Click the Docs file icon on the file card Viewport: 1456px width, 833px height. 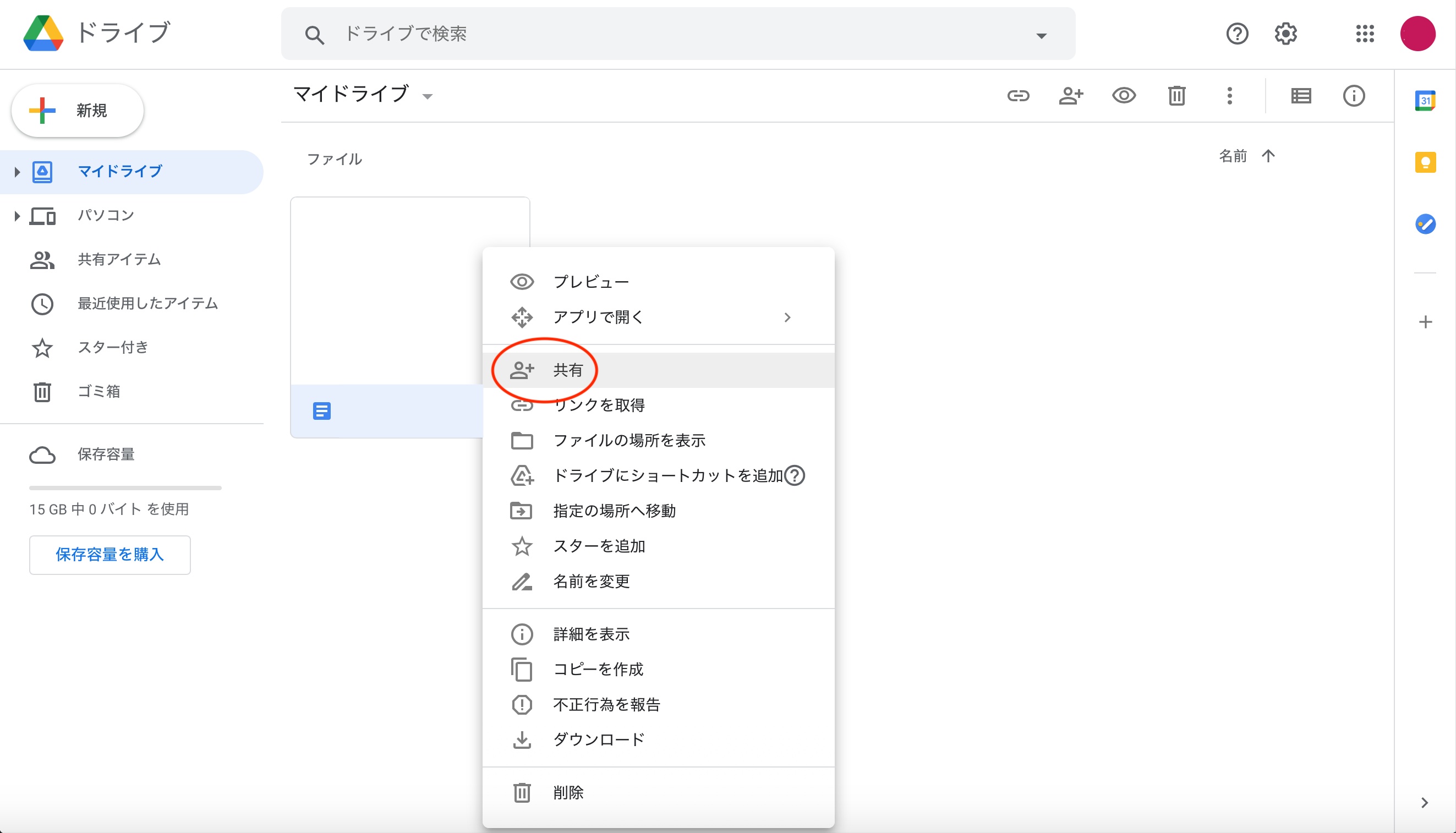321,411
